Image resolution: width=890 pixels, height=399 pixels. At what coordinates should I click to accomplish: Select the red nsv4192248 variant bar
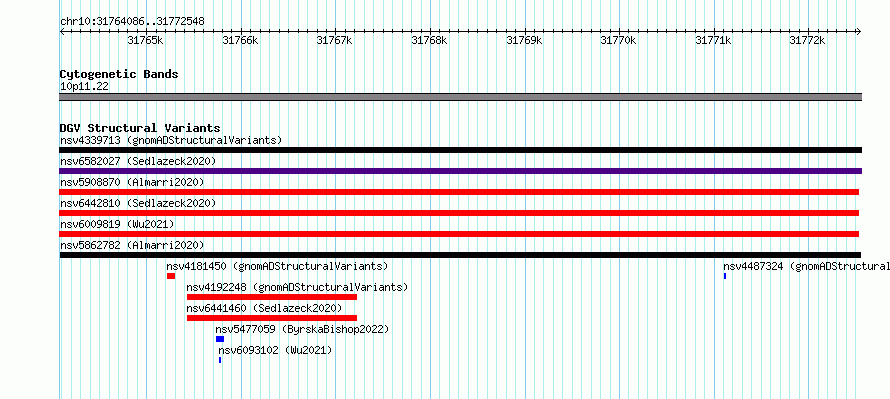click(x=272, y=297)
